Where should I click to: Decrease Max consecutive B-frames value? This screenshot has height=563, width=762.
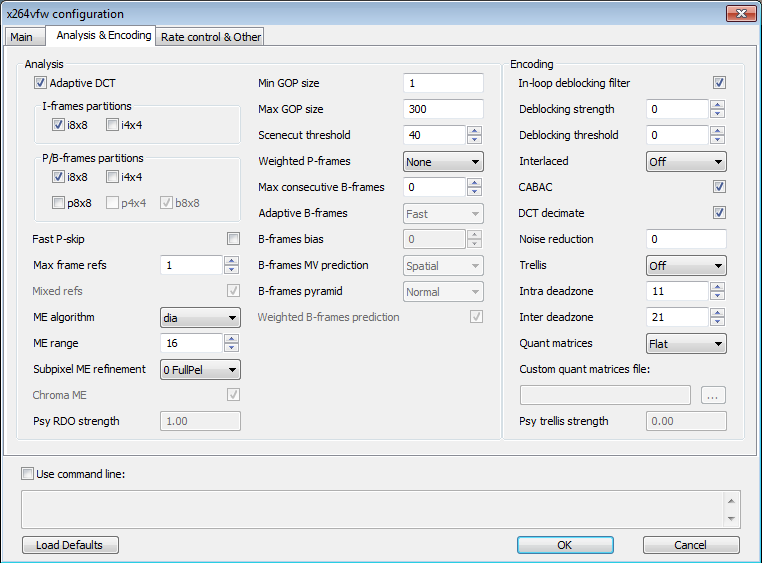coord(474,191)
